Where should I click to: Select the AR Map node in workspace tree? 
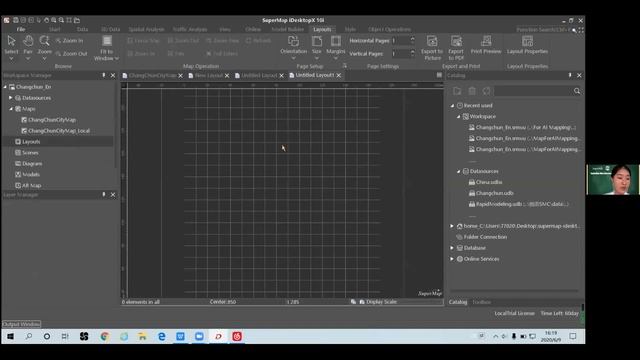click(x=31, y=185)
